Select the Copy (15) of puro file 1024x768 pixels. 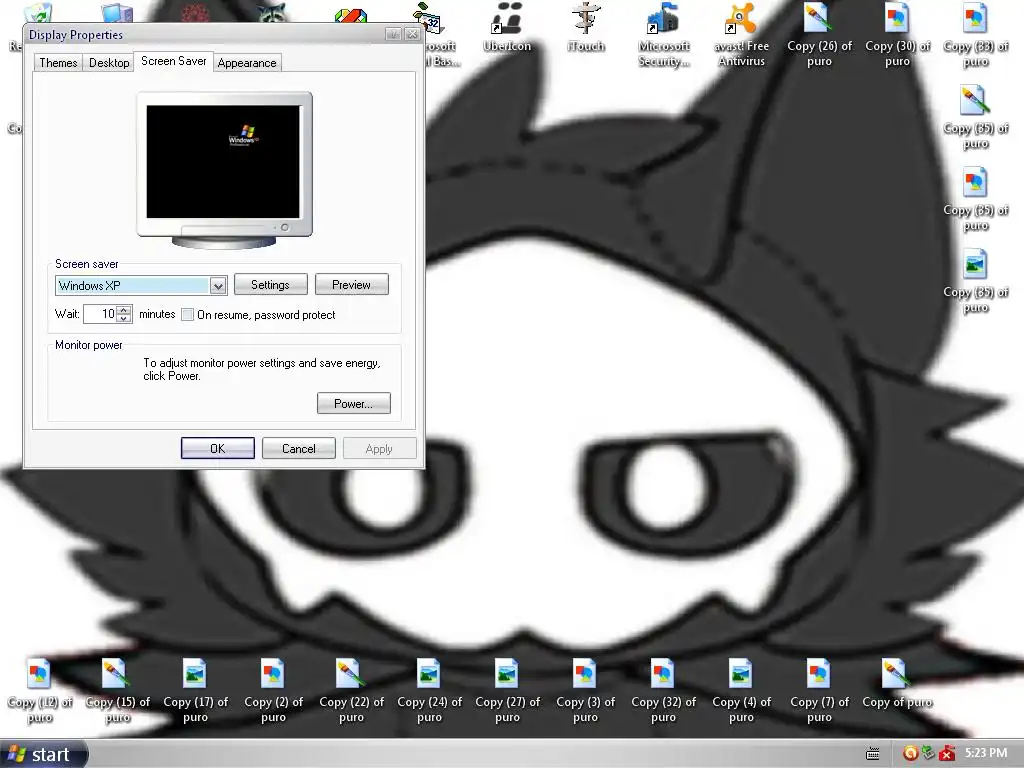(x=118, y=691)
